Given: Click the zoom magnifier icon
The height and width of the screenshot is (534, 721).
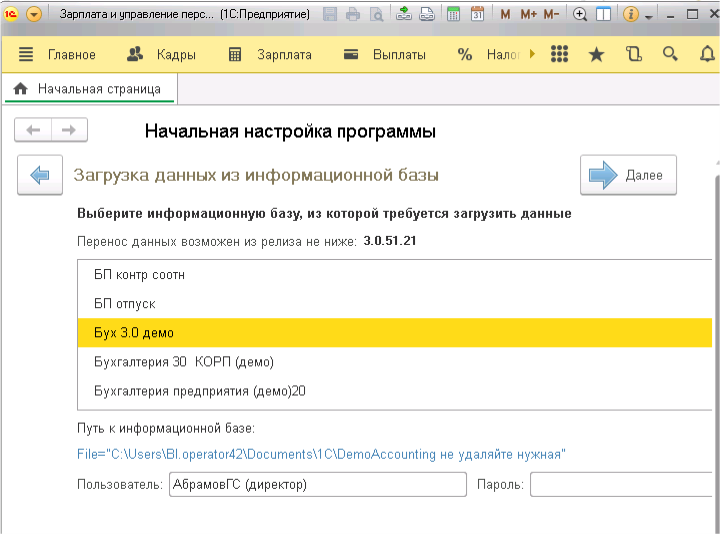Looking at the screenshot, I should point(580,15).
